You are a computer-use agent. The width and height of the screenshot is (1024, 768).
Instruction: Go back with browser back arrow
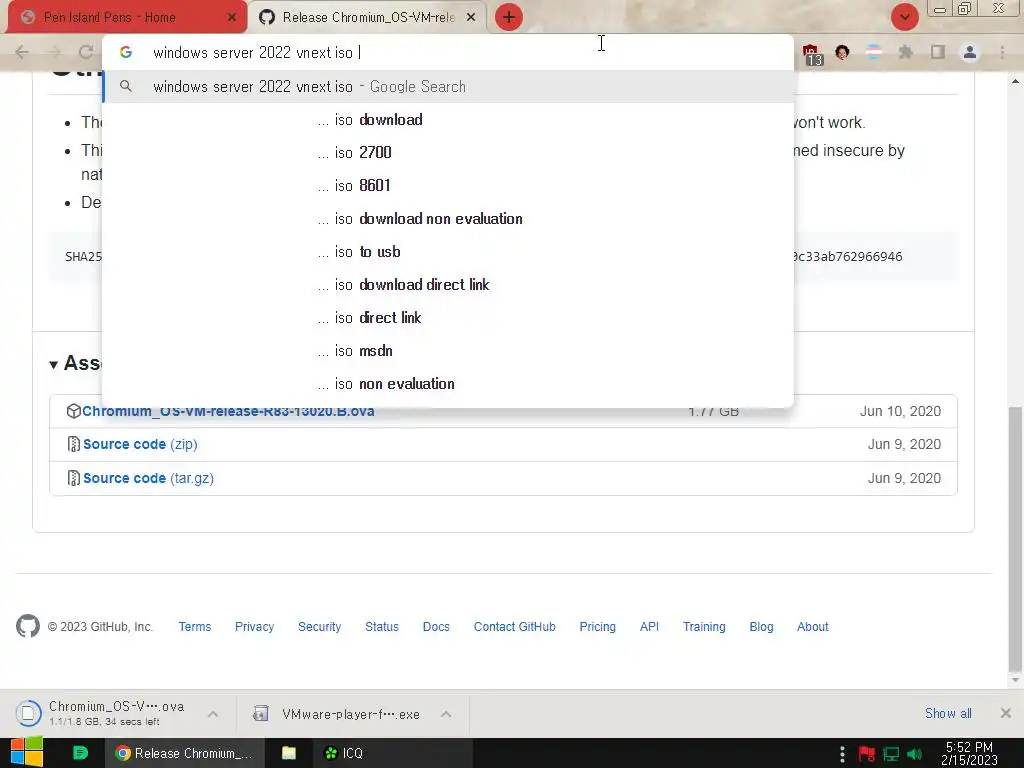(22, 52)
